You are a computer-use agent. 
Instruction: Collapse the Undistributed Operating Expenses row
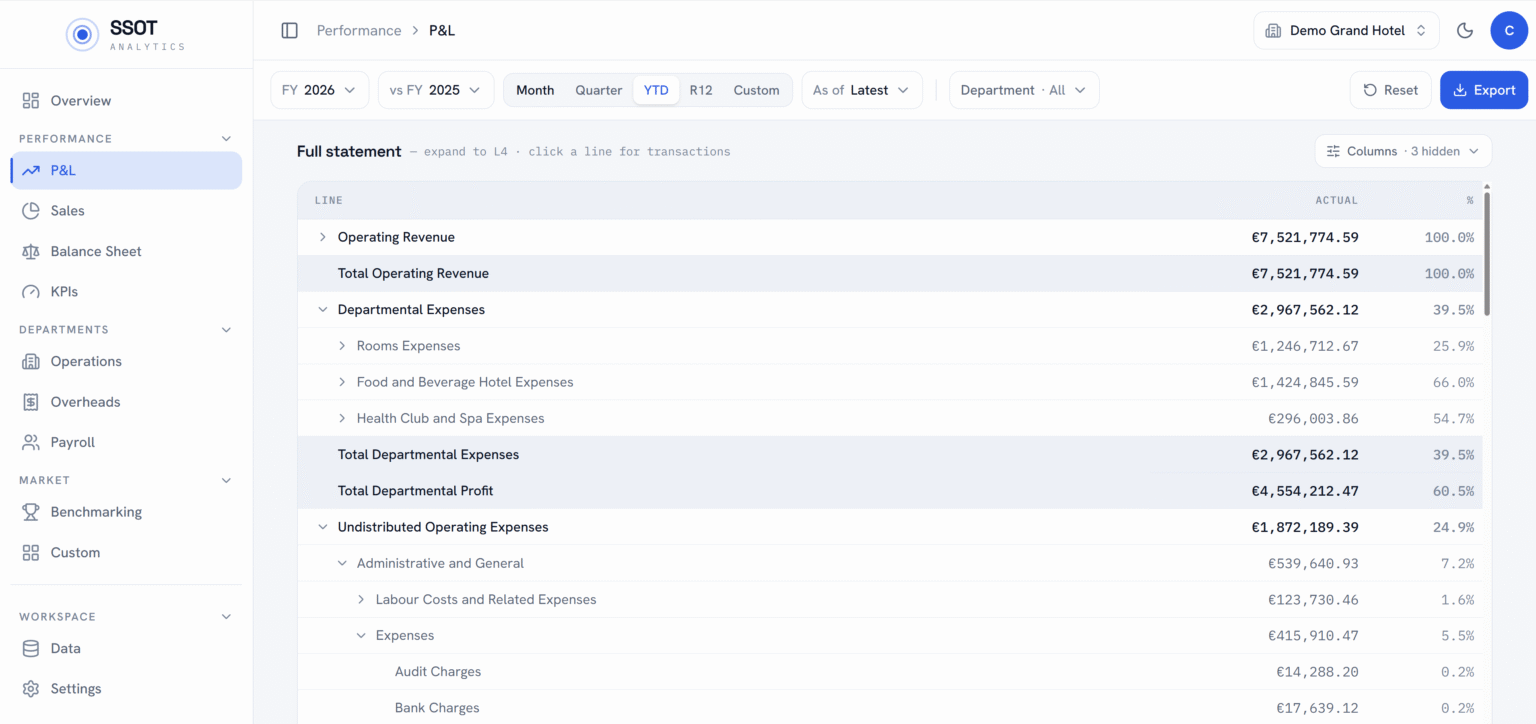tap(323, 527)
